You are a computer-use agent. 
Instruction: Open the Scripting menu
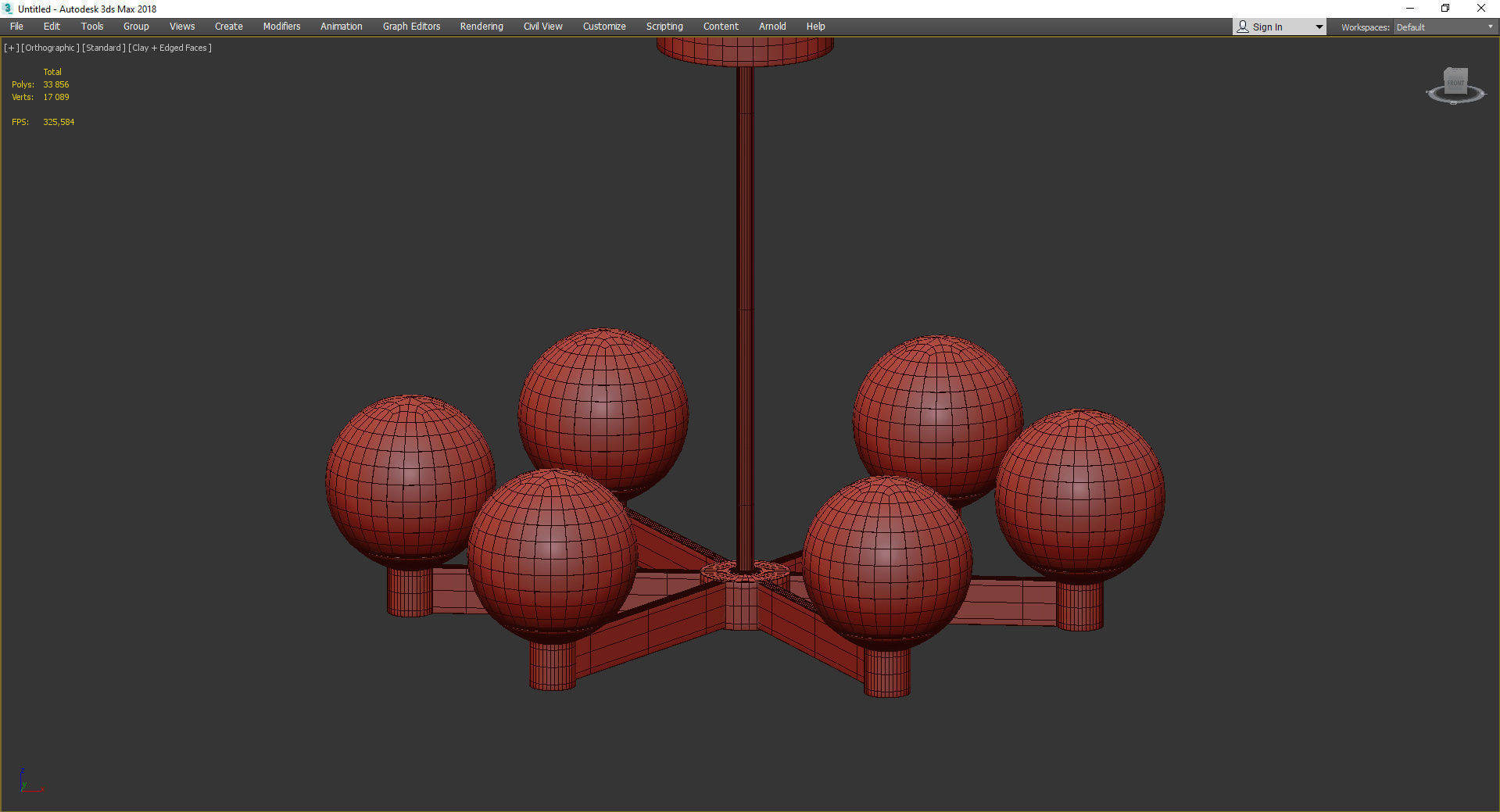tap(664, 27)
